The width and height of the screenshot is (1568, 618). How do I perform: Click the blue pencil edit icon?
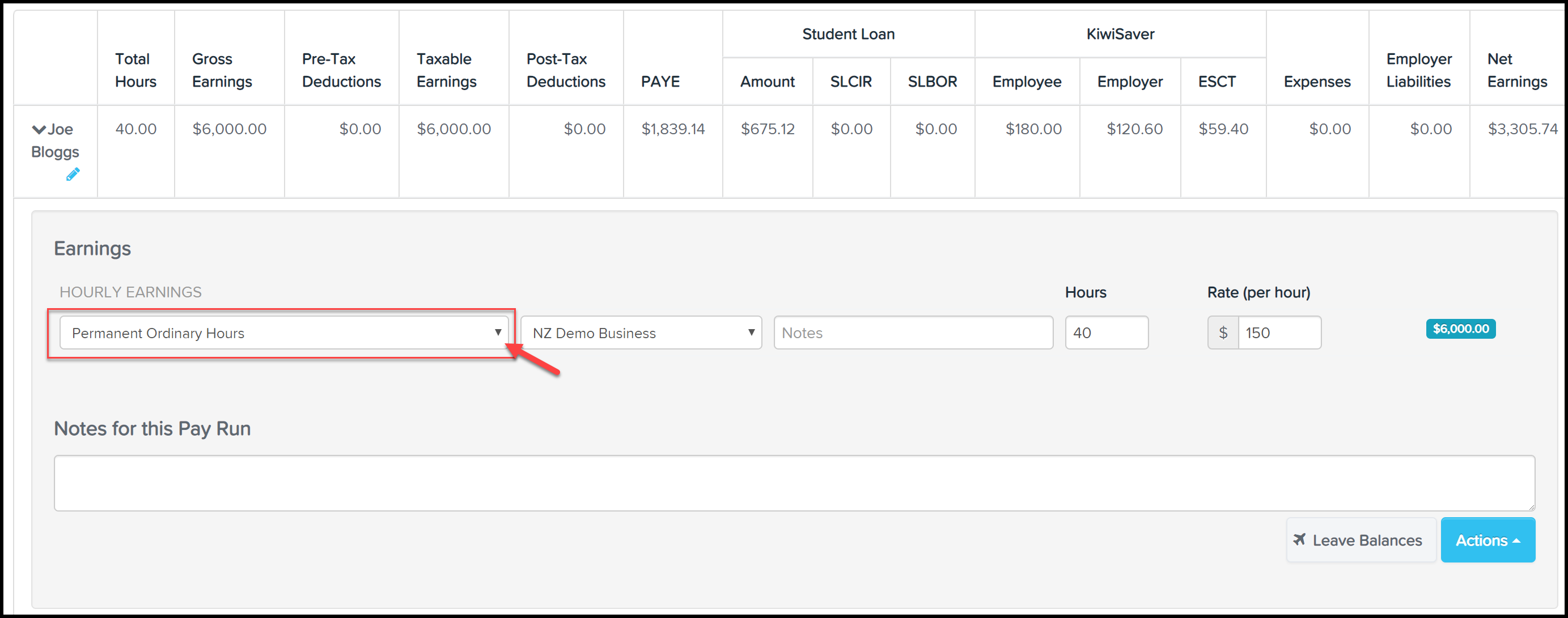[x=73, y=174]
